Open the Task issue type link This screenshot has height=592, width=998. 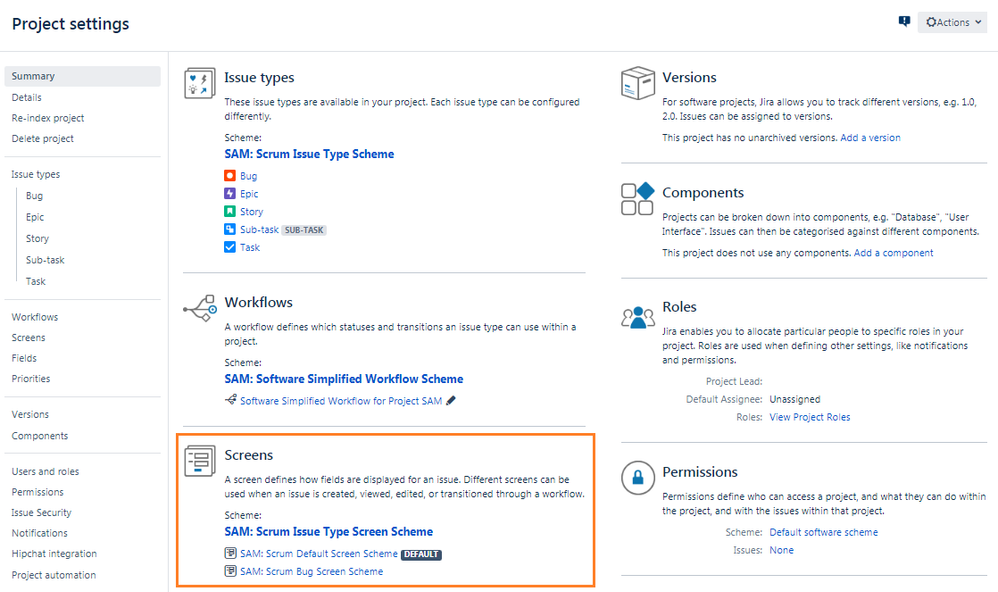250,247
